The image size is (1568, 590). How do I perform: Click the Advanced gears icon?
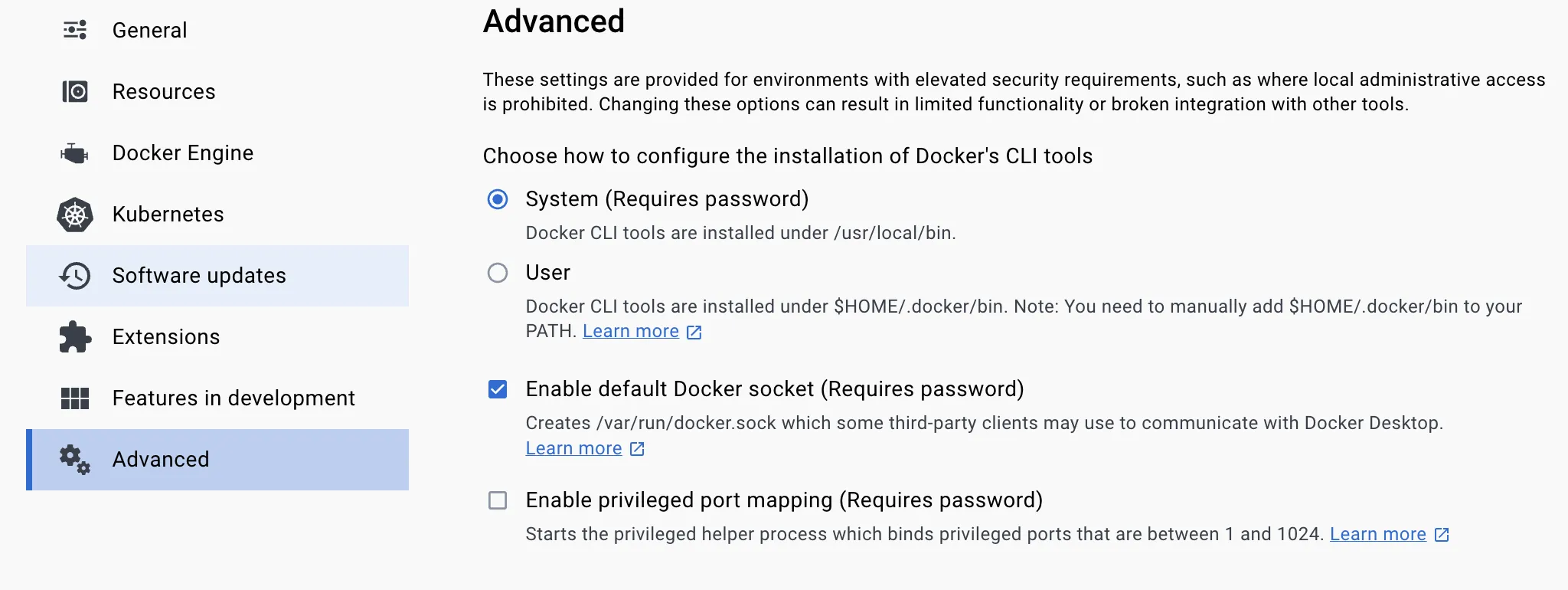point(75,460)
